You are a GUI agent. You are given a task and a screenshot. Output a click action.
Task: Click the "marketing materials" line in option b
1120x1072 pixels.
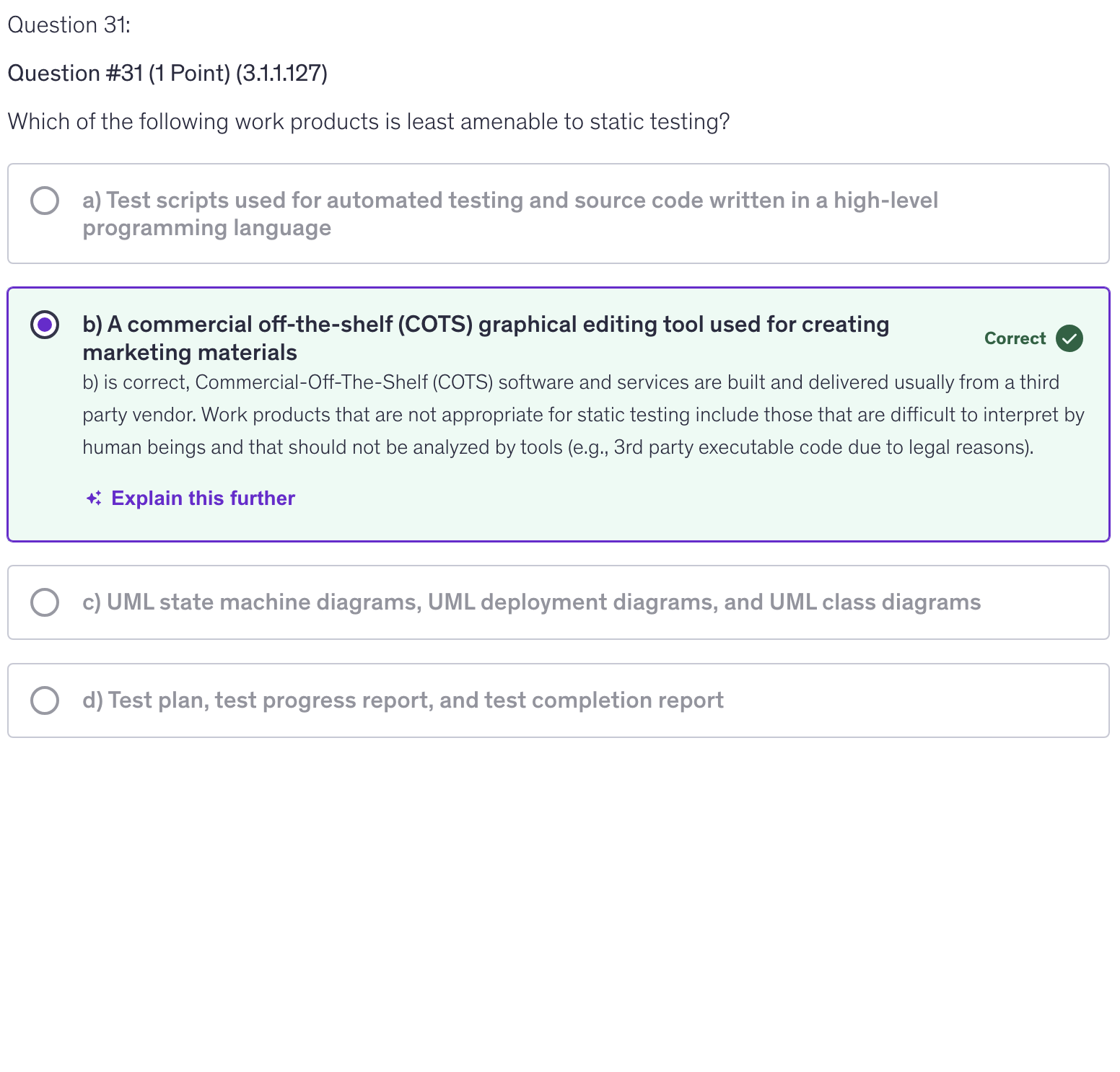click(189, 353)
